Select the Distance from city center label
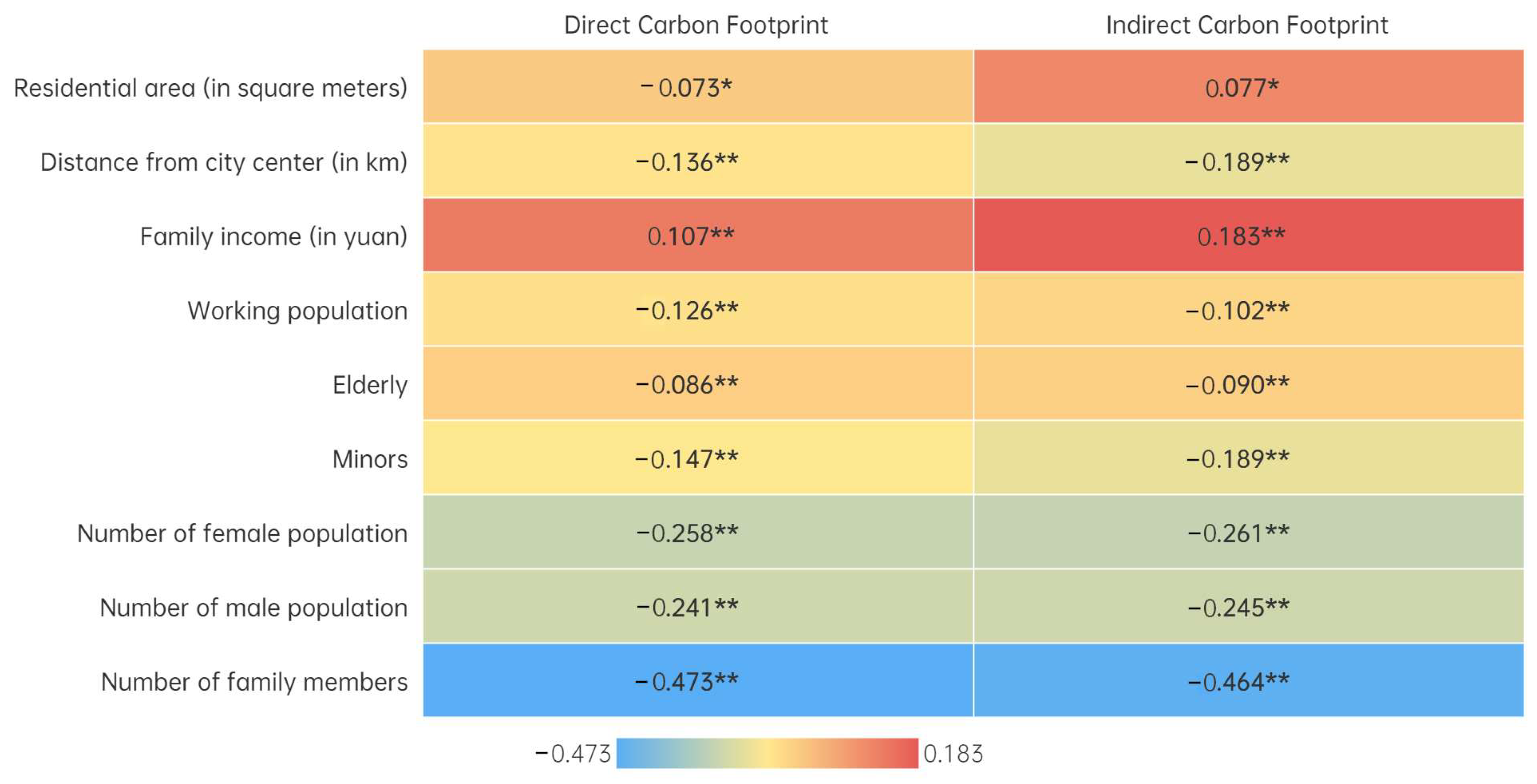Viewport: 1537px width, 784px height. click(x=224, y=162)
